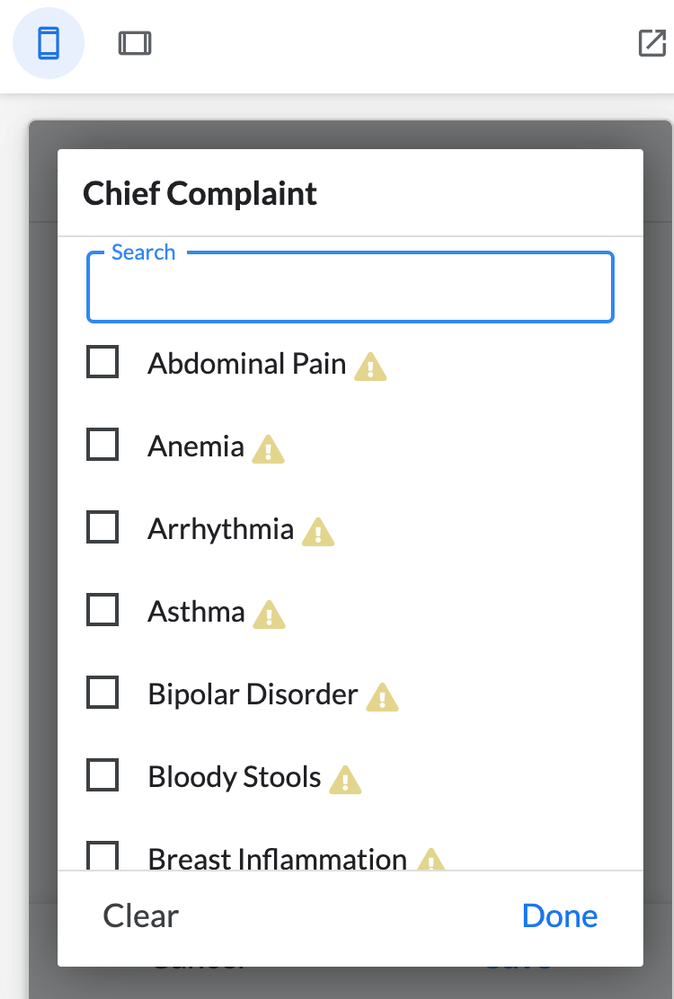Click warning icon beside Anemia

point(268,449)
